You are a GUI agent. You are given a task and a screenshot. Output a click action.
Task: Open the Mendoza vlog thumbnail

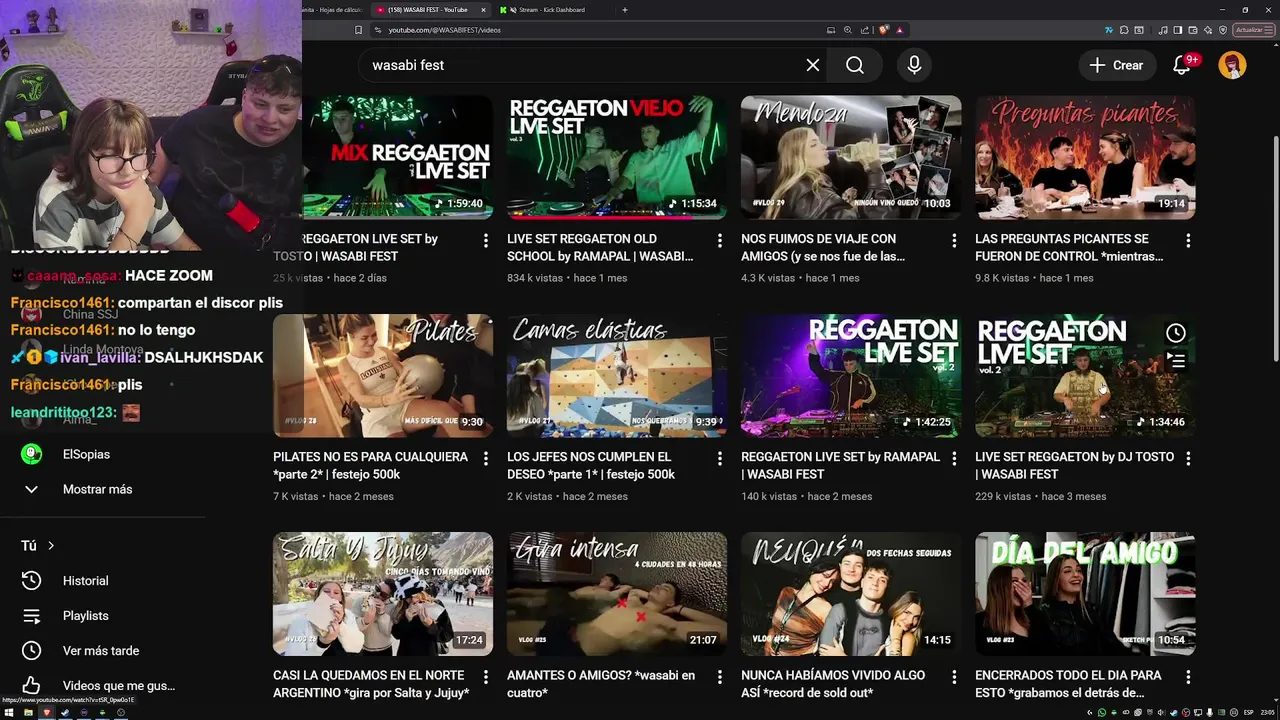[851, 157]
